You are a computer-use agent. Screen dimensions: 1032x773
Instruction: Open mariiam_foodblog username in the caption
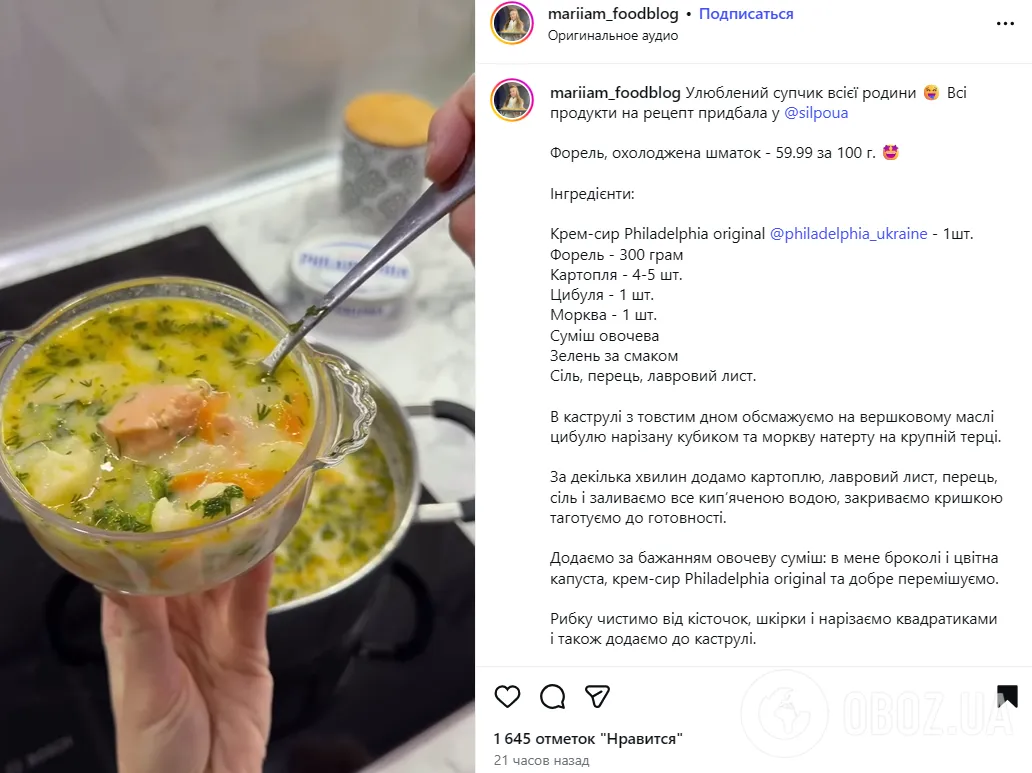click(x=615, y=93)
